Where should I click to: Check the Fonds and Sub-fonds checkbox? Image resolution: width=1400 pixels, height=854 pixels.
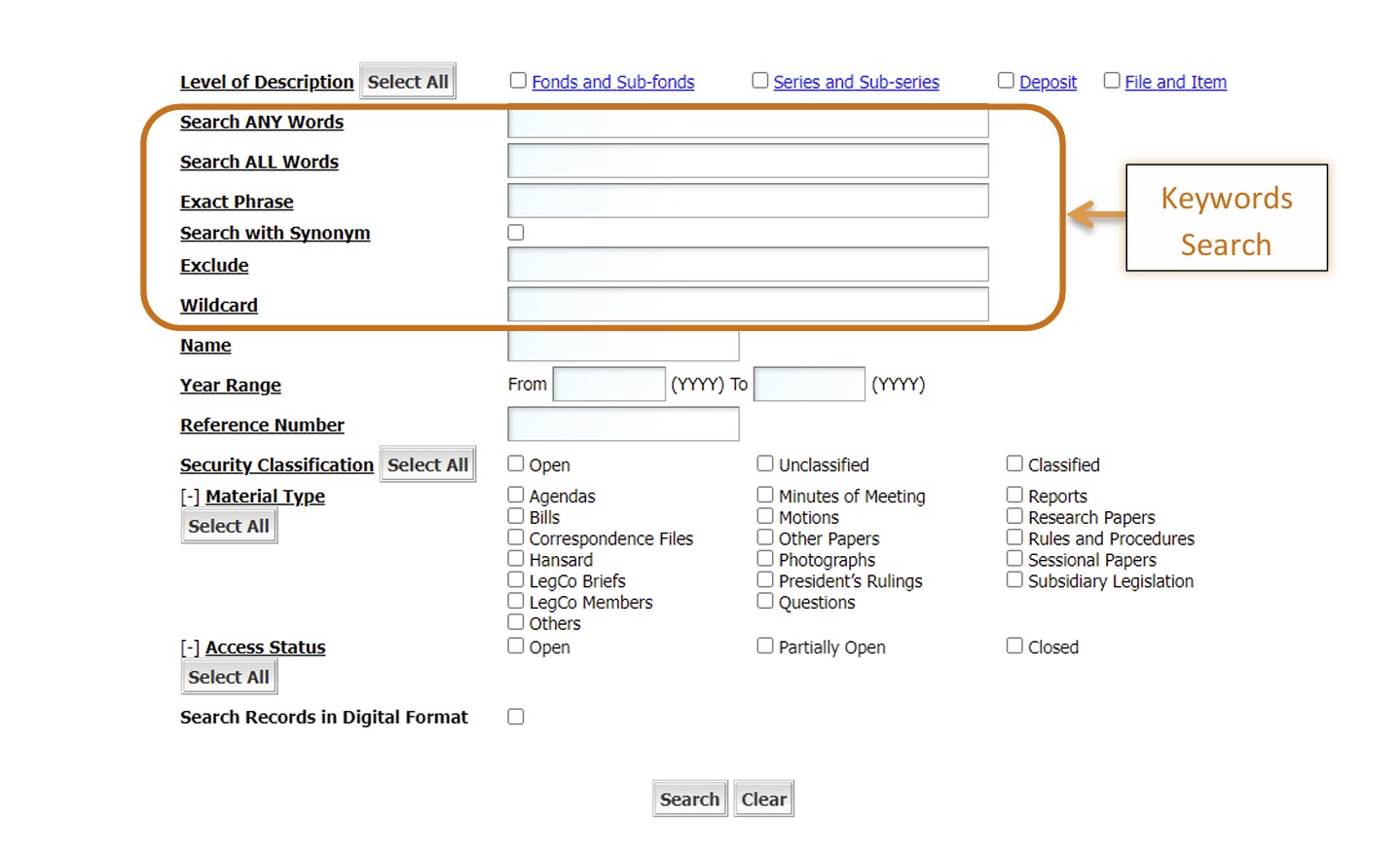[518, 81]
